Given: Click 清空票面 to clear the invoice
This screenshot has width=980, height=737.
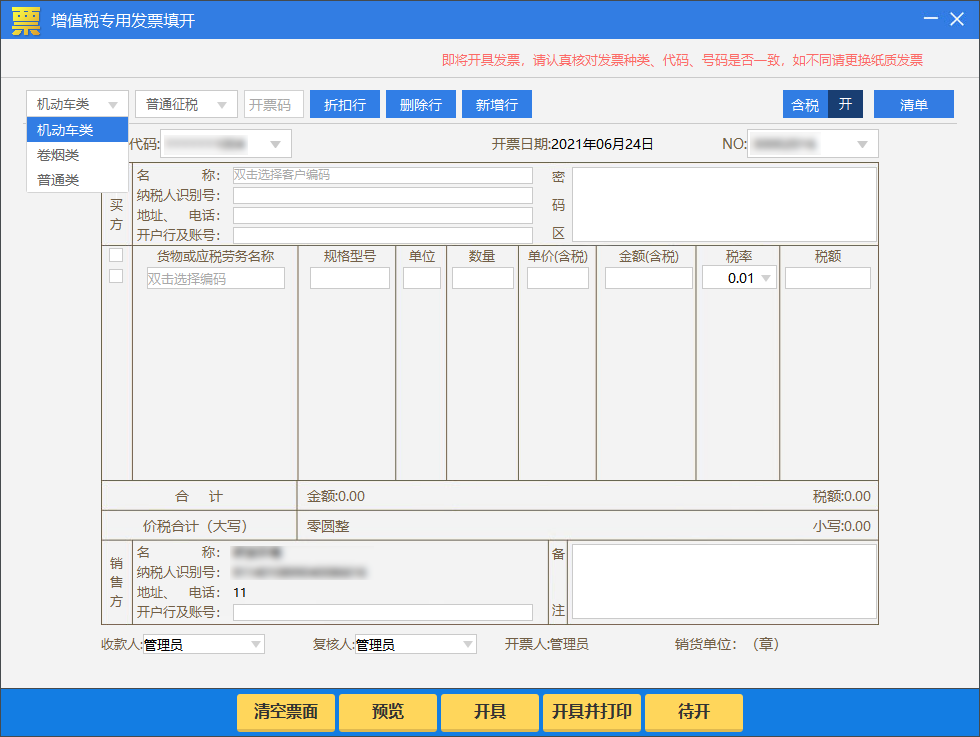Looking at the screenshot, I should coord(286,712).
